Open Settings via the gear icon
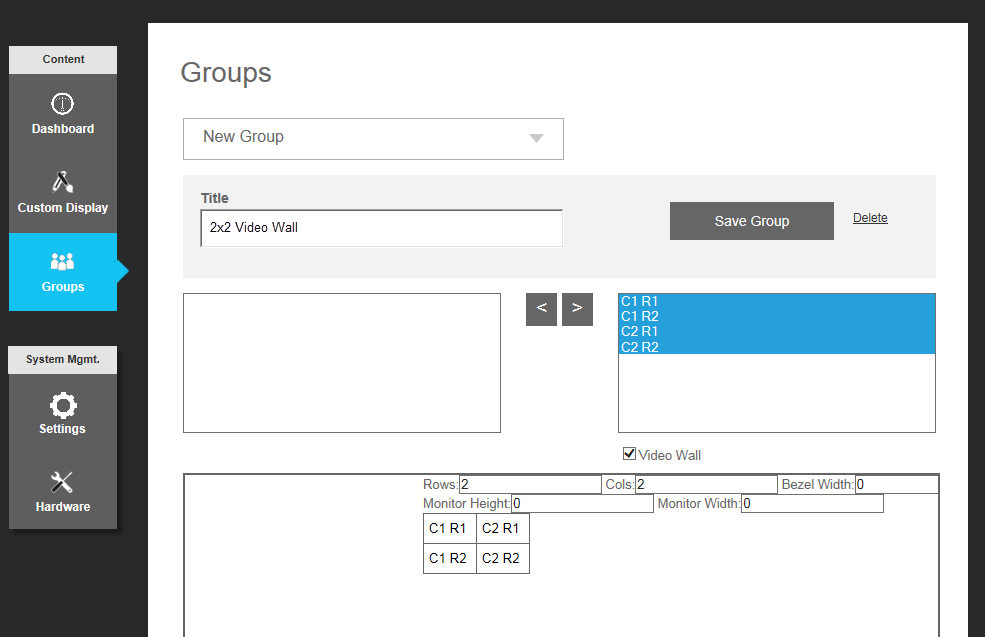 click(62, 404)
